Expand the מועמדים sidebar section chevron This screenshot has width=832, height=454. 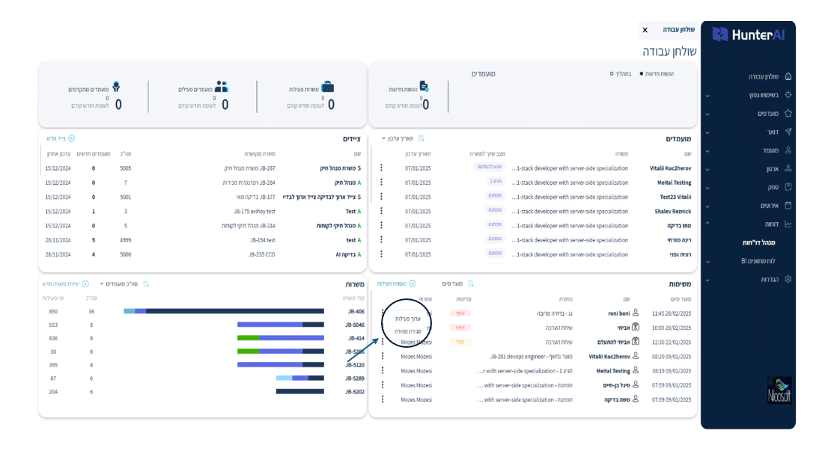pos(707,114)
